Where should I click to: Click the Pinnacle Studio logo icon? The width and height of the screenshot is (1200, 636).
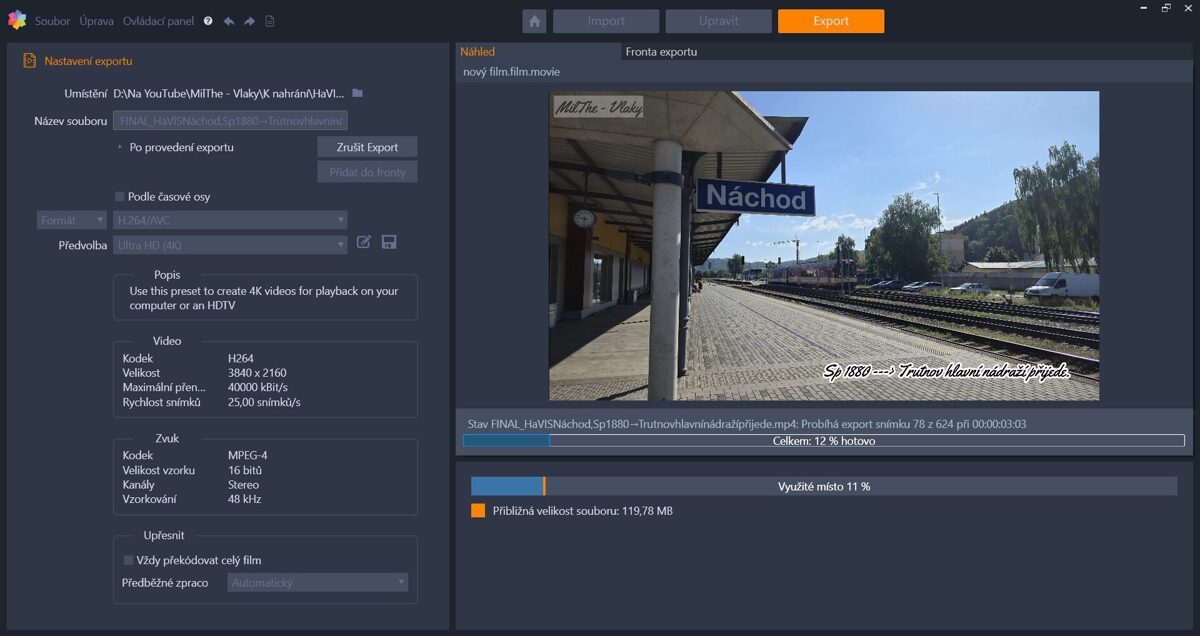pos(16,20)
